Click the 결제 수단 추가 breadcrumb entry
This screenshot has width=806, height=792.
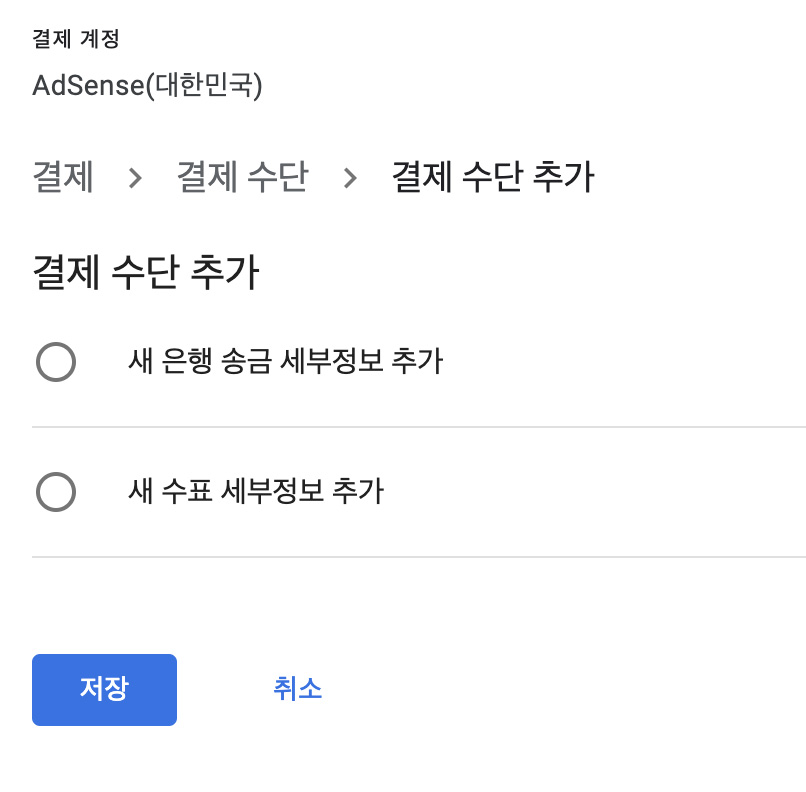pyautogui.click(x=492, y=176)
